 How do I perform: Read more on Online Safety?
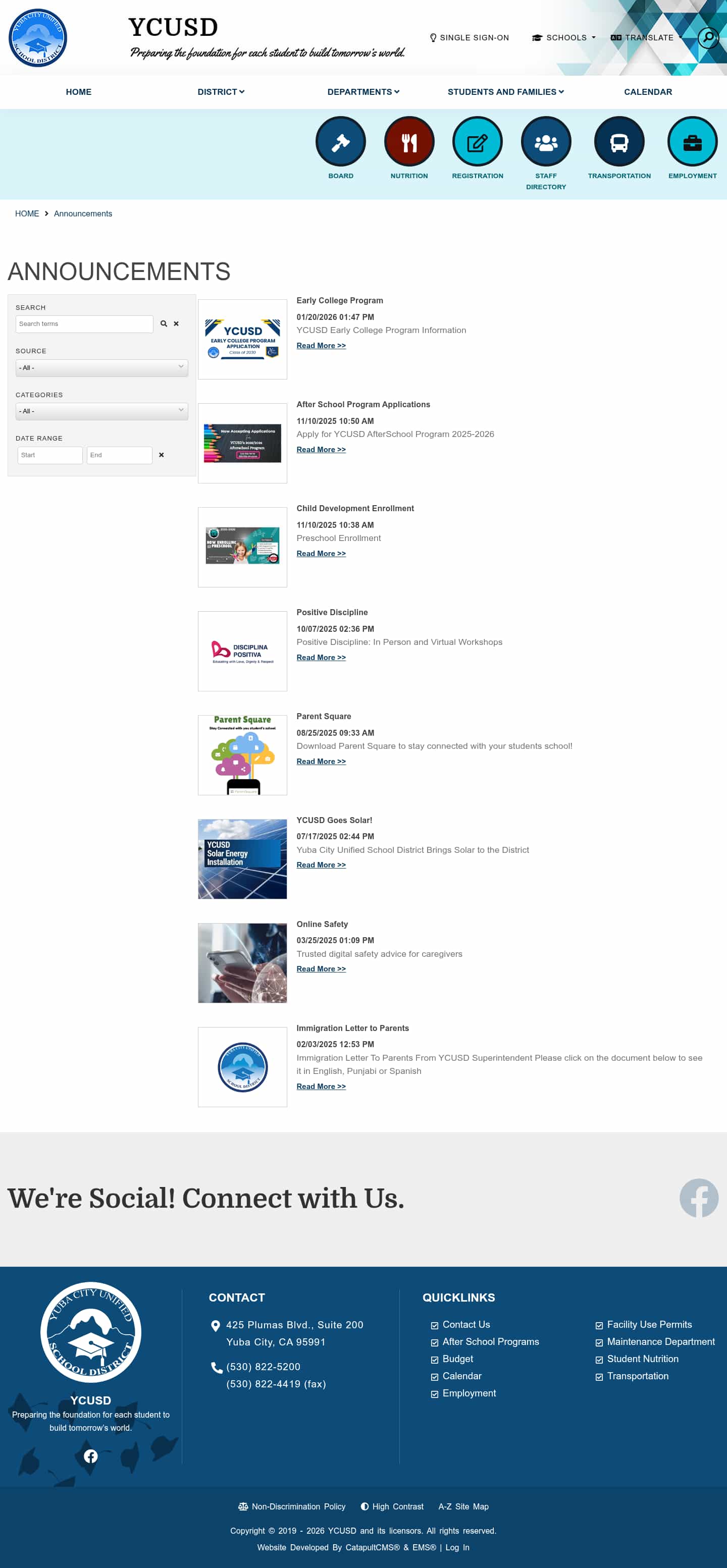click(321, 969)
